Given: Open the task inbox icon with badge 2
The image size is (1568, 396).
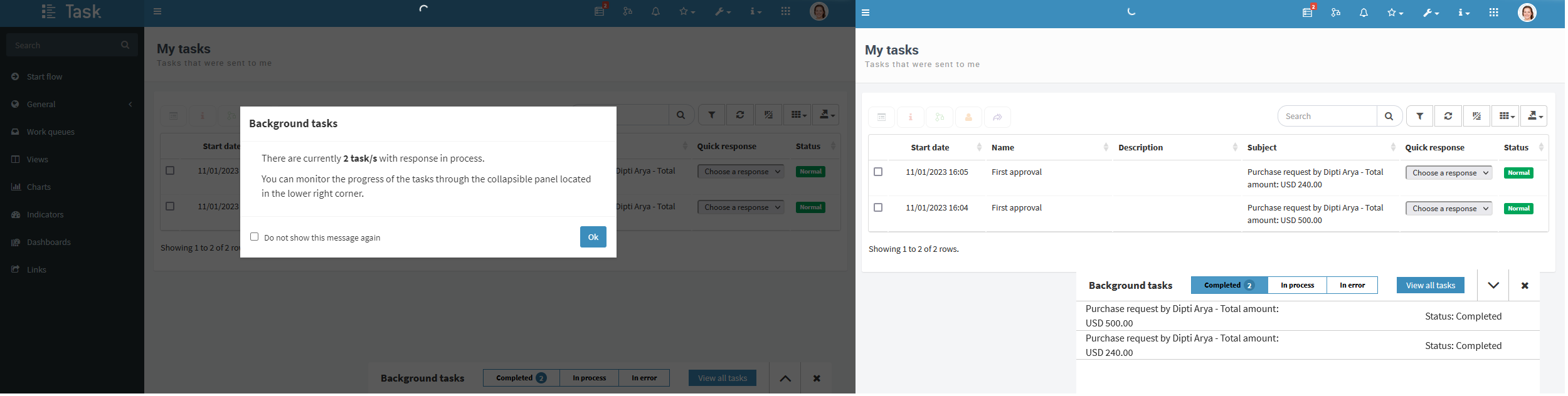Looking at the screenshot, I should 1308,13.
